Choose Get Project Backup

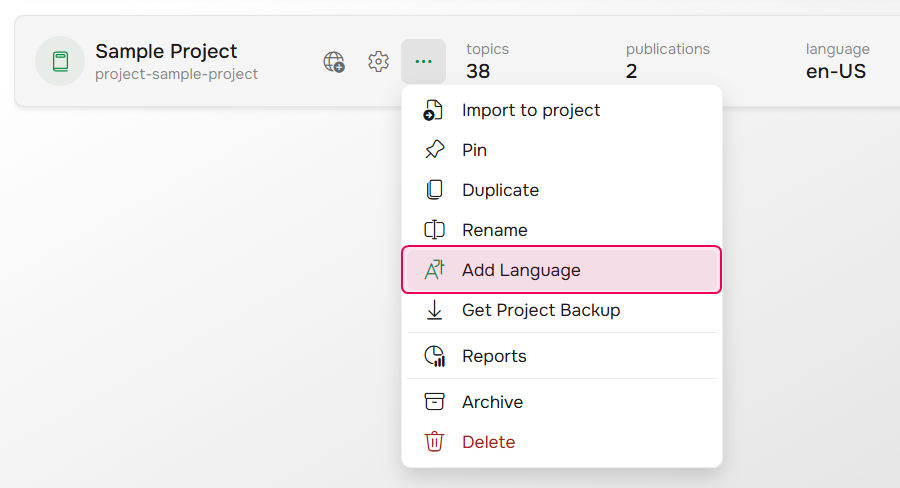pyautogui.click(x=561, y=310)
